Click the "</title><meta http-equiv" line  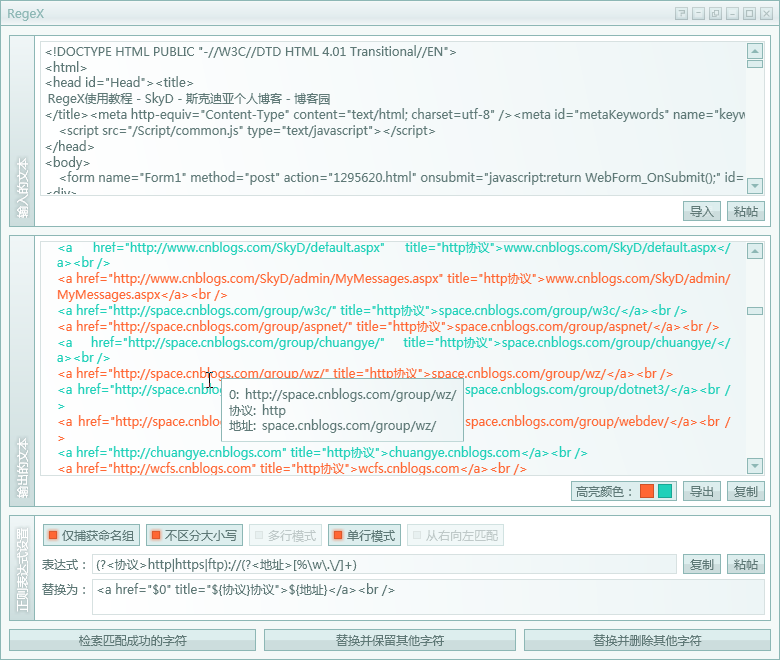click(x=395, y=114)
